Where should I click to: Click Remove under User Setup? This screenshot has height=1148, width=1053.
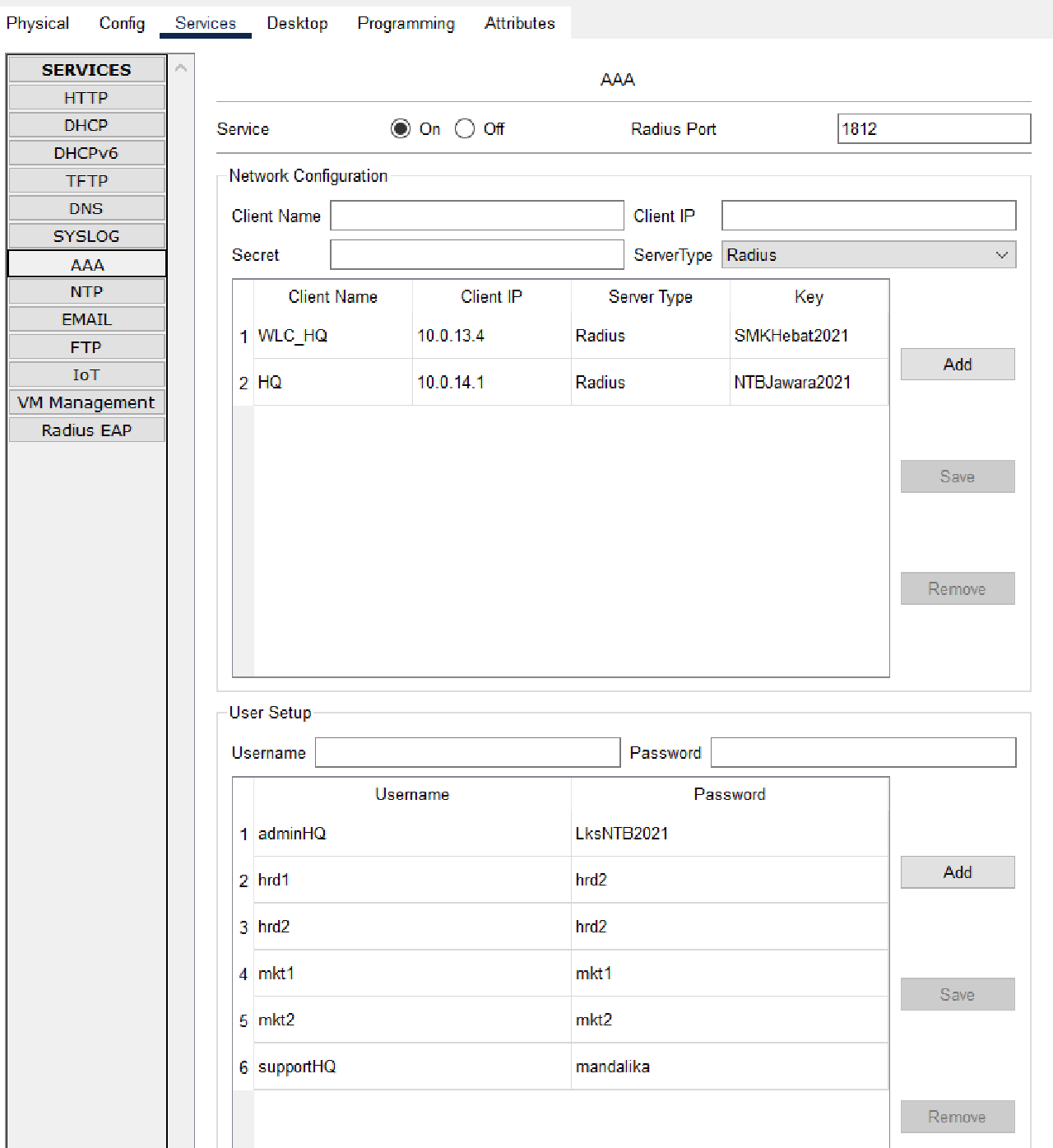957,1117
